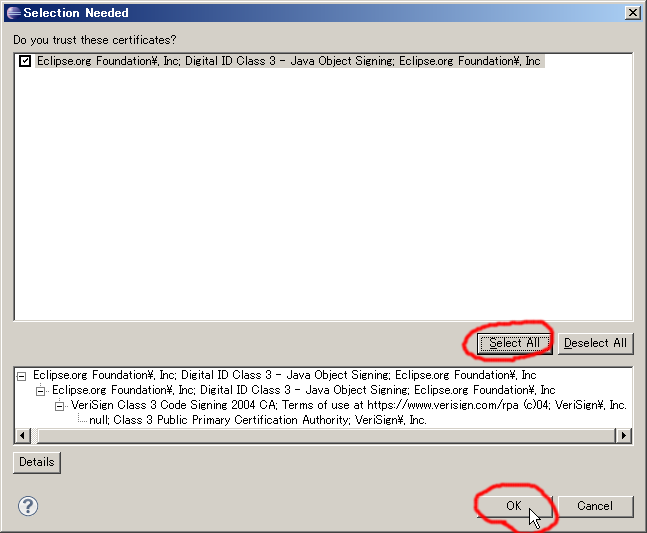Click the certificate tree's right scroll arrow
647x533 pixels.
pos(623,435)
